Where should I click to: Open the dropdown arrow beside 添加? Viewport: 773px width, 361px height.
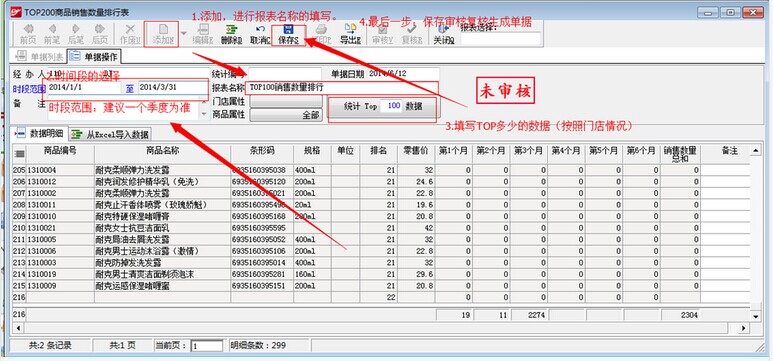184,34
